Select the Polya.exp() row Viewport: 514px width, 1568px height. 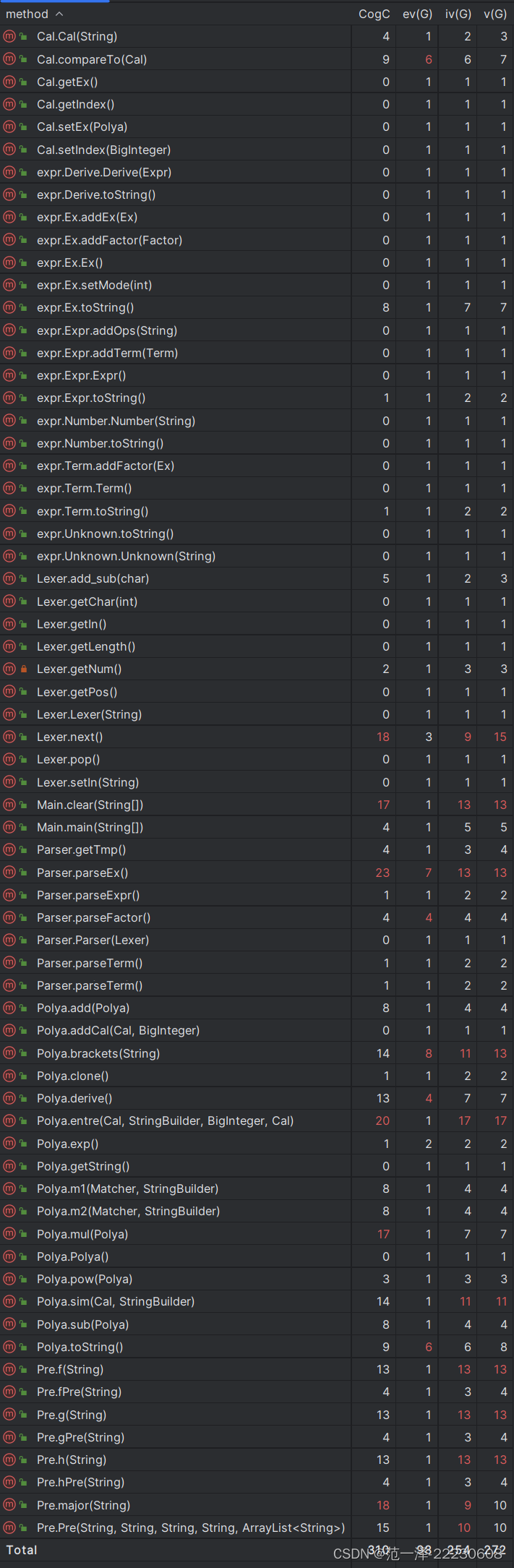(x=257, y=1144)
